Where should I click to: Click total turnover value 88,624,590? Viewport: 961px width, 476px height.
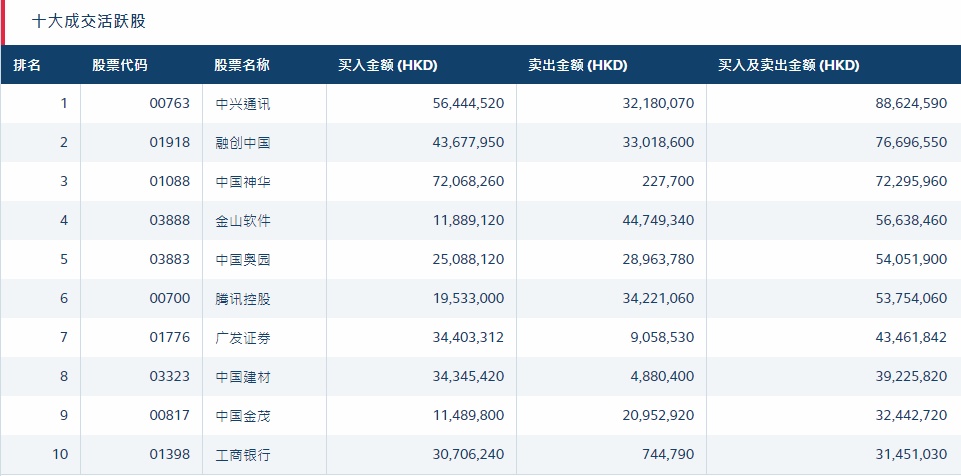coord(897,103)
